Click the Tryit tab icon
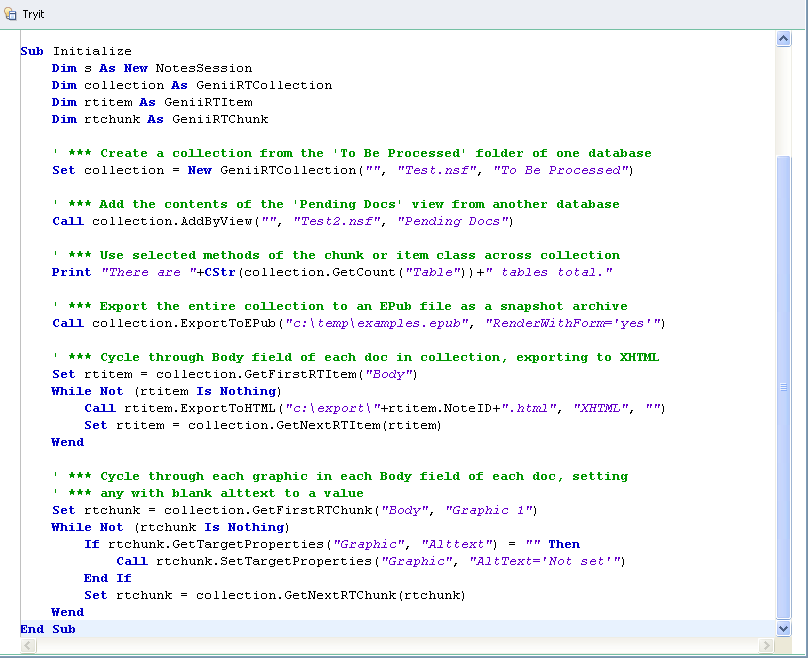 click(x=11, y=14)
